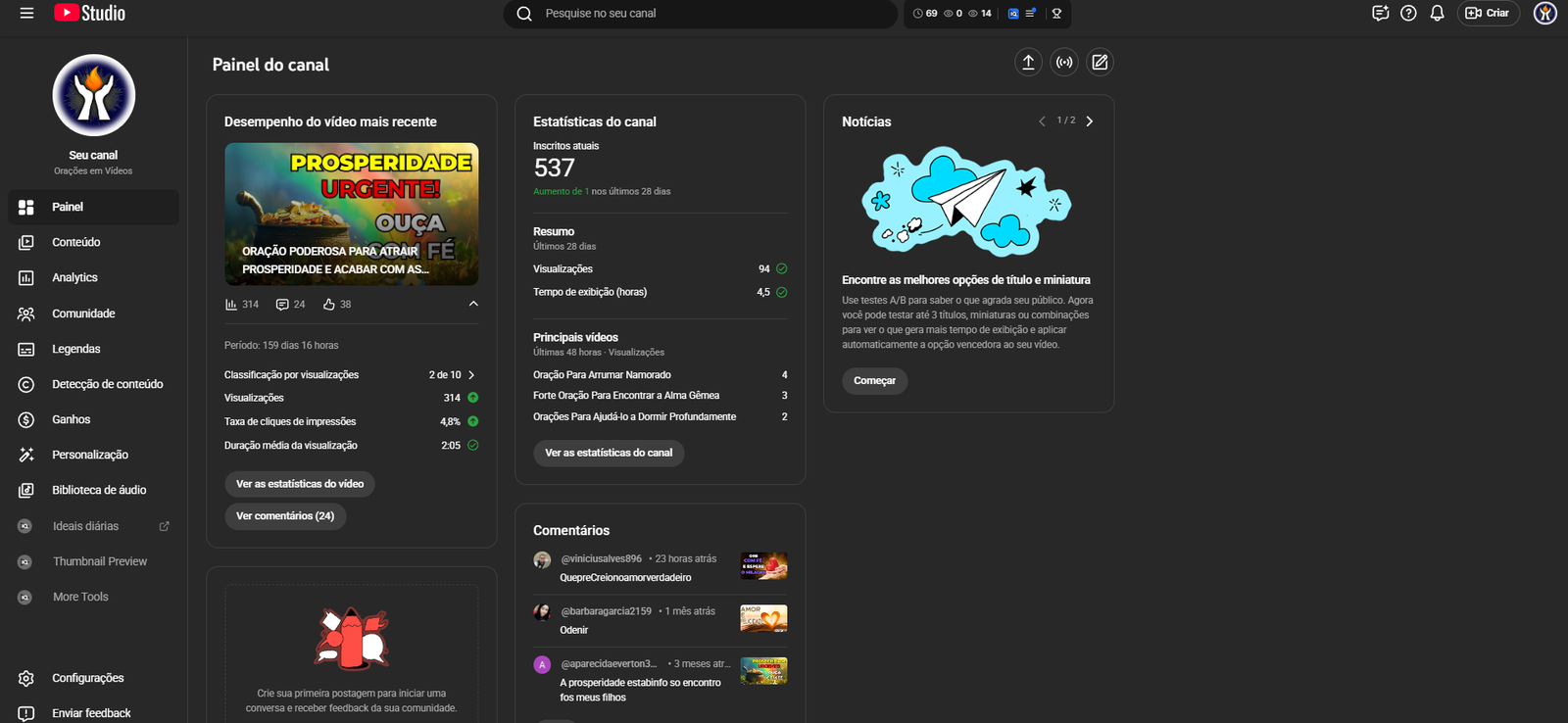
Task: Click the vidIQ blue extension icon
Action: pos(1013,14)
